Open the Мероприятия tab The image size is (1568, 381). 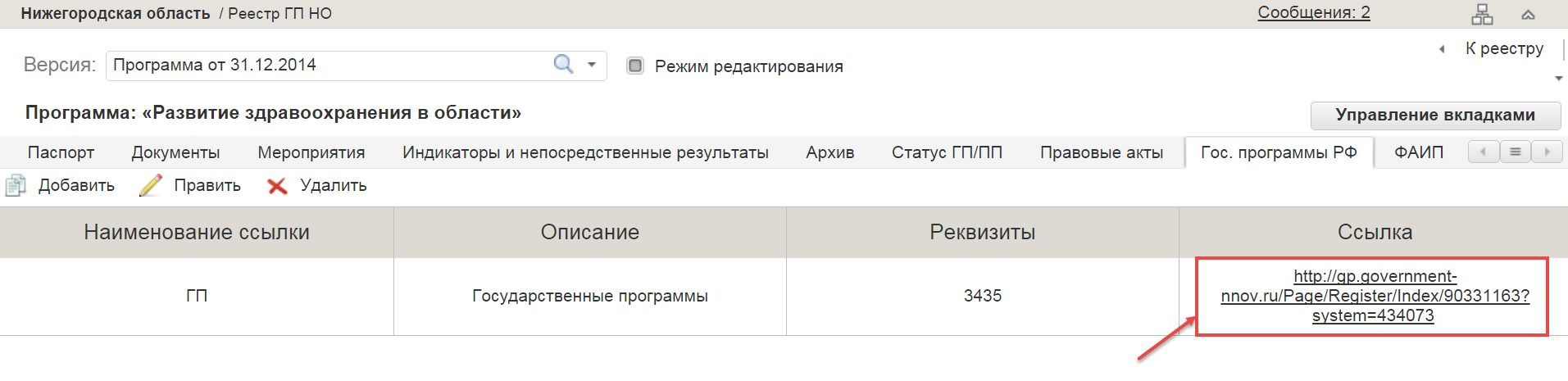(x=311, y=152)
